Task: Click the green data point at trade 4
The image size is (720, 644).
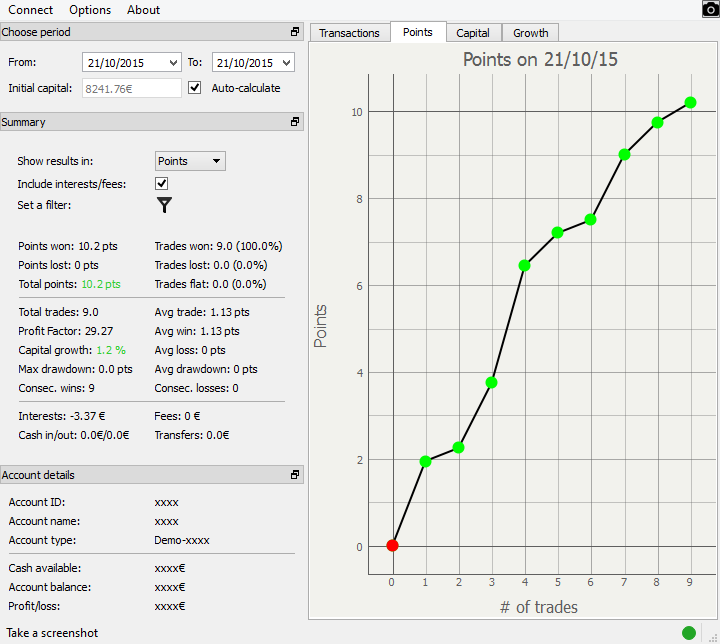Action: tap(524, 266)
